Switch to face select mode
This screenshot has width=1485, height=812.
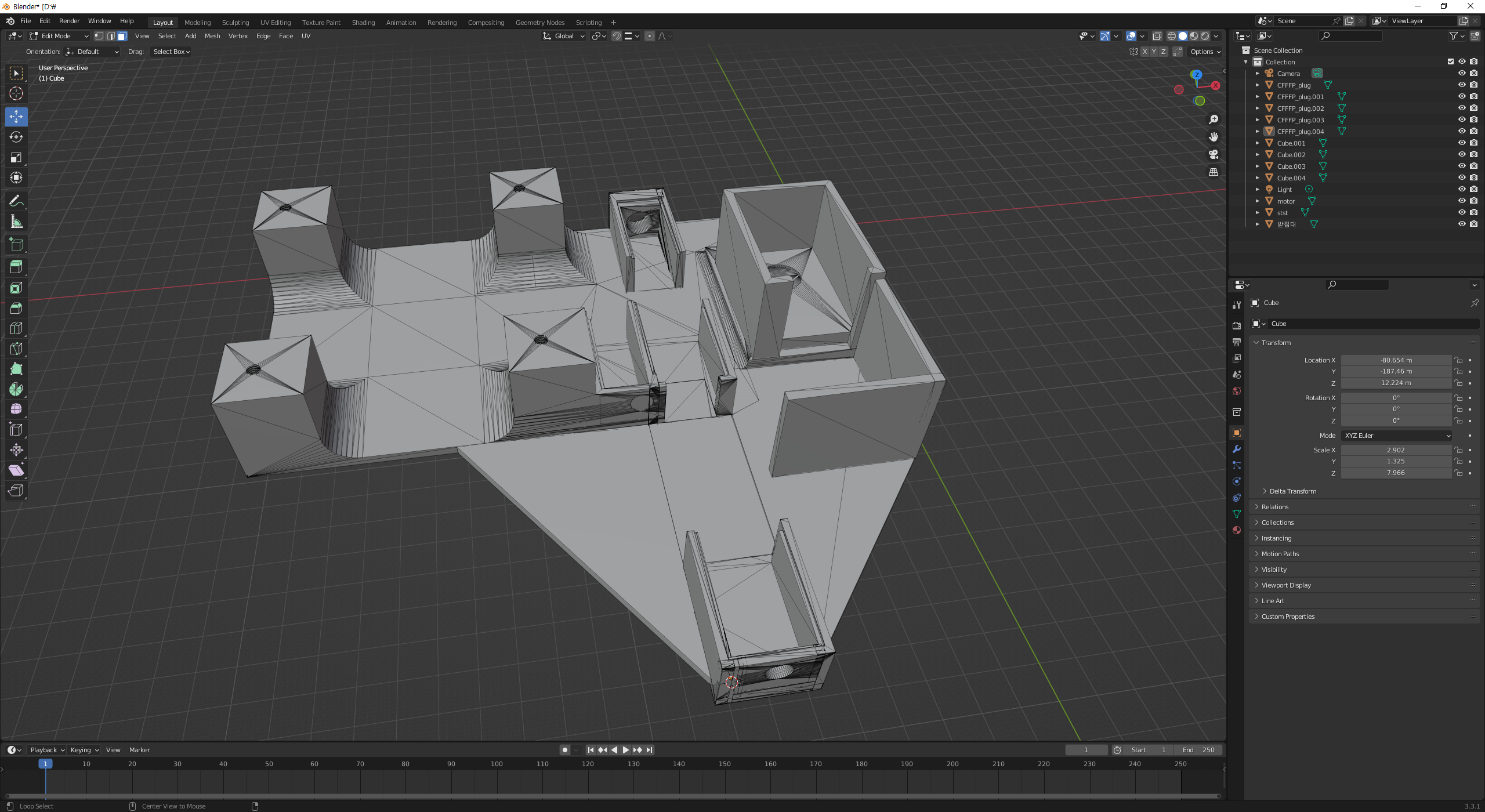(x=122, y=36)
